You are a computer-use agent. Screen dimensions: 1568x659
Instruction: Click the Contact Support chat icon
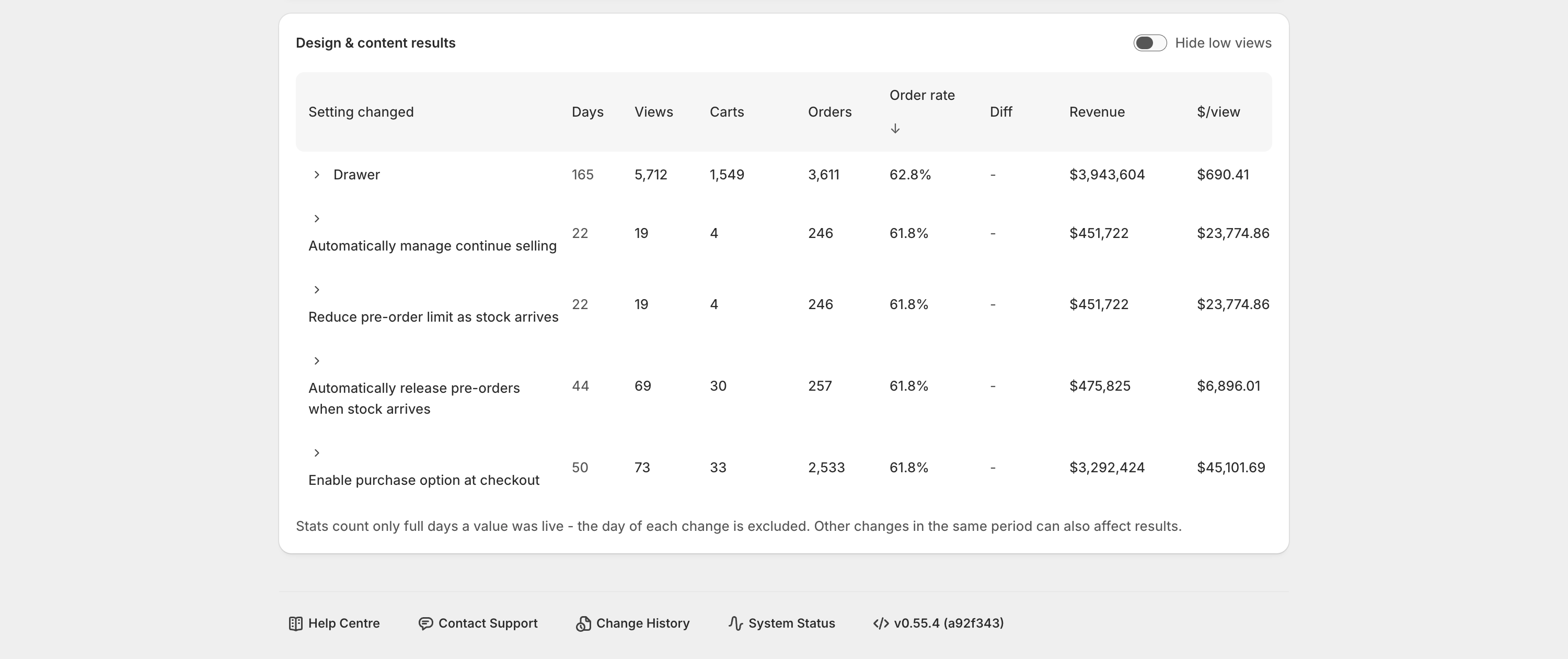425,623
